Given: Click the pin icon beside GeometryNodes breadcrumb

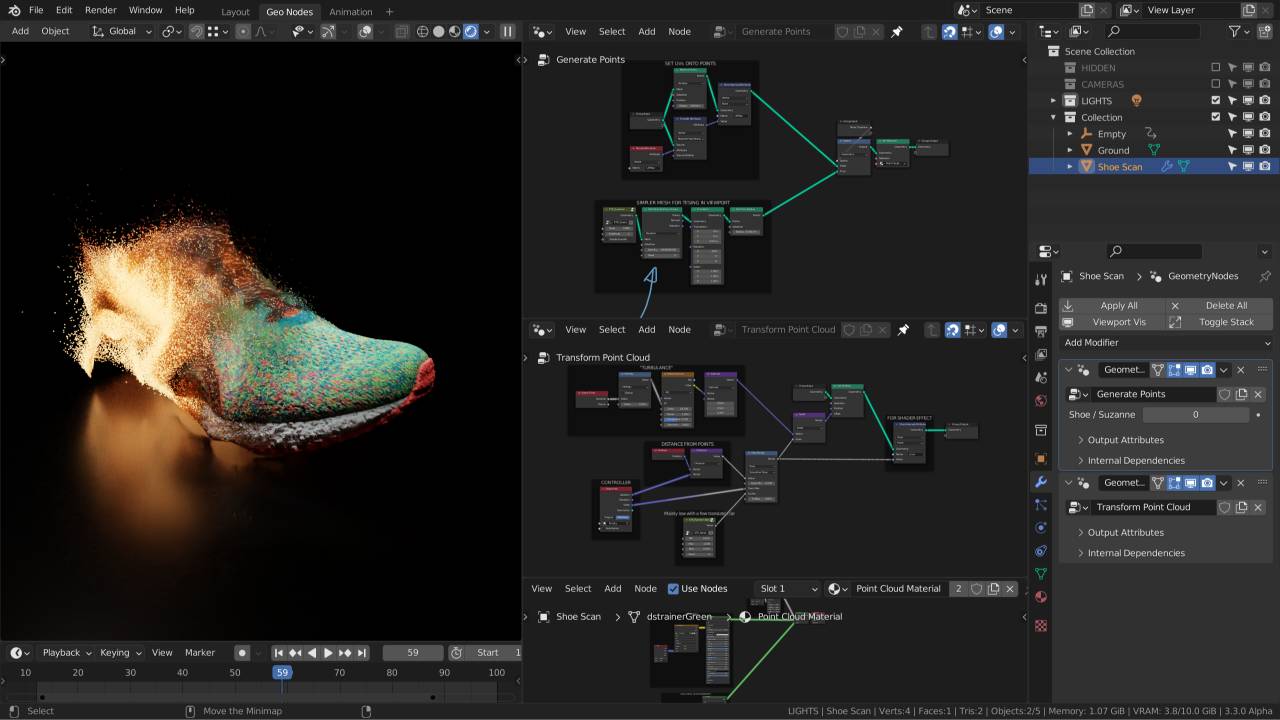Looking at the screenshot, I should point(1264,276).
